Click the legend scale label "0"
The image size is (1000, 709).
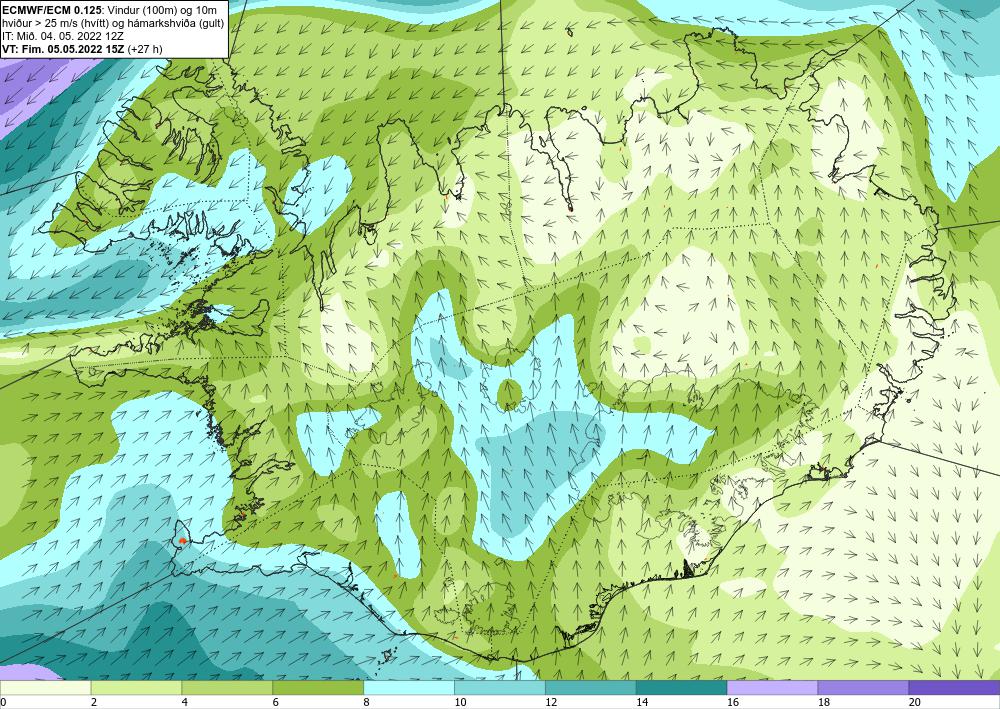coord(3,702)
